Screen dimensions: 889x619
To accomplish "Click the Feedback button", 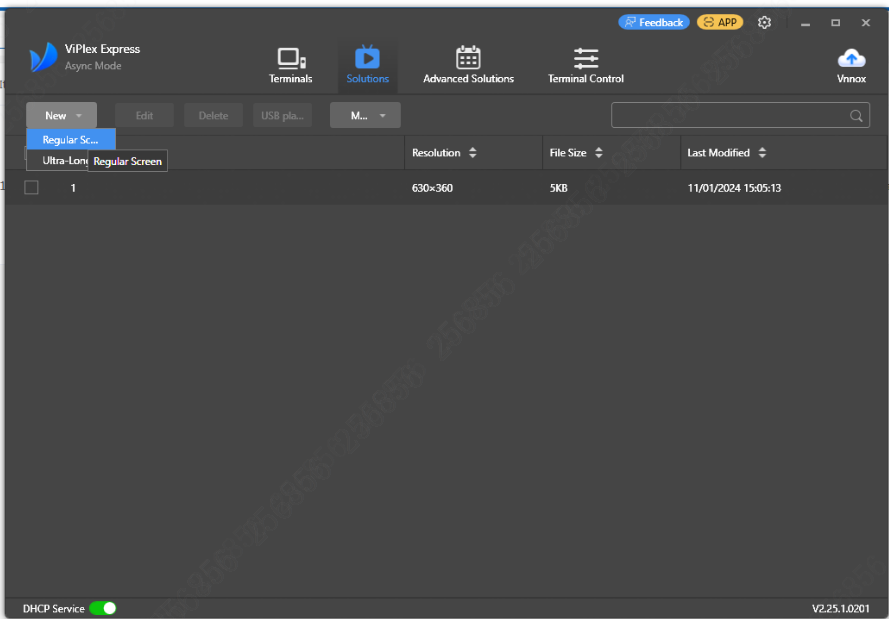I will pos(653,21).
